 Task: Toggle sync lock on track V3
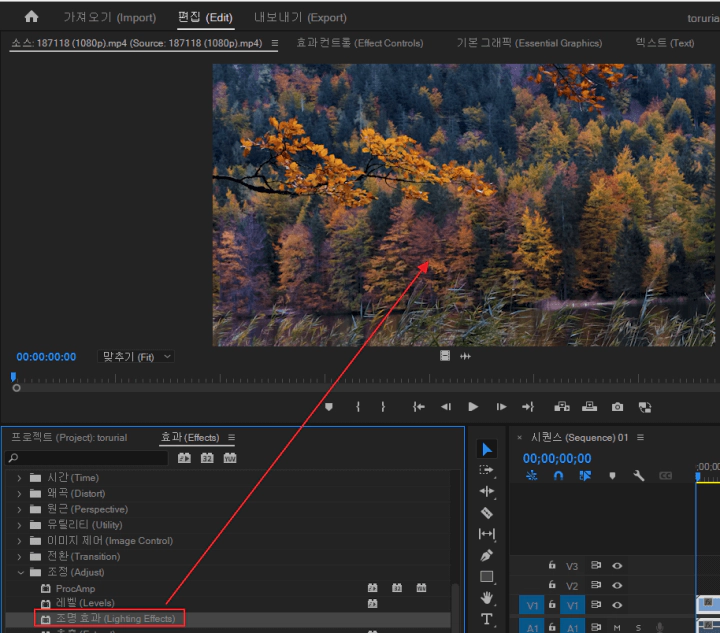pyautogui.click(x=596, y=565)
